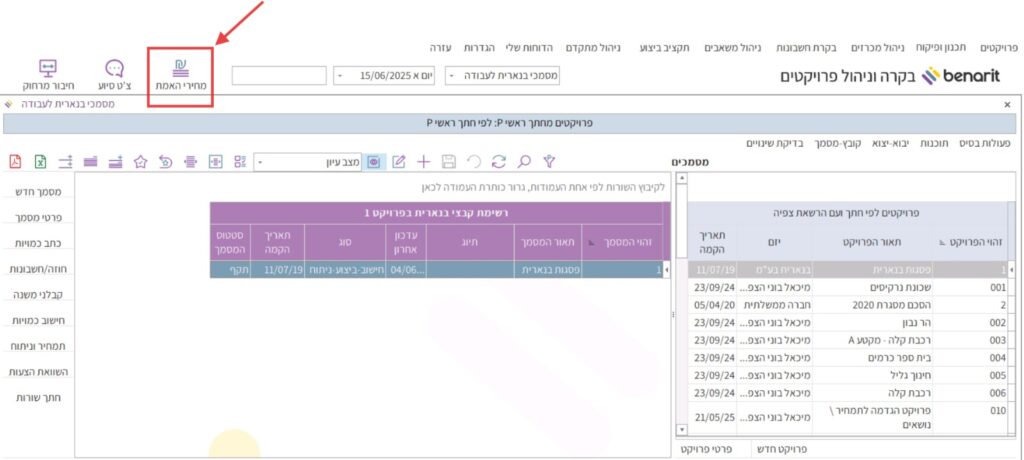Click the empty search field in top bar
The image size is (1024, 460).
[279, 76]
